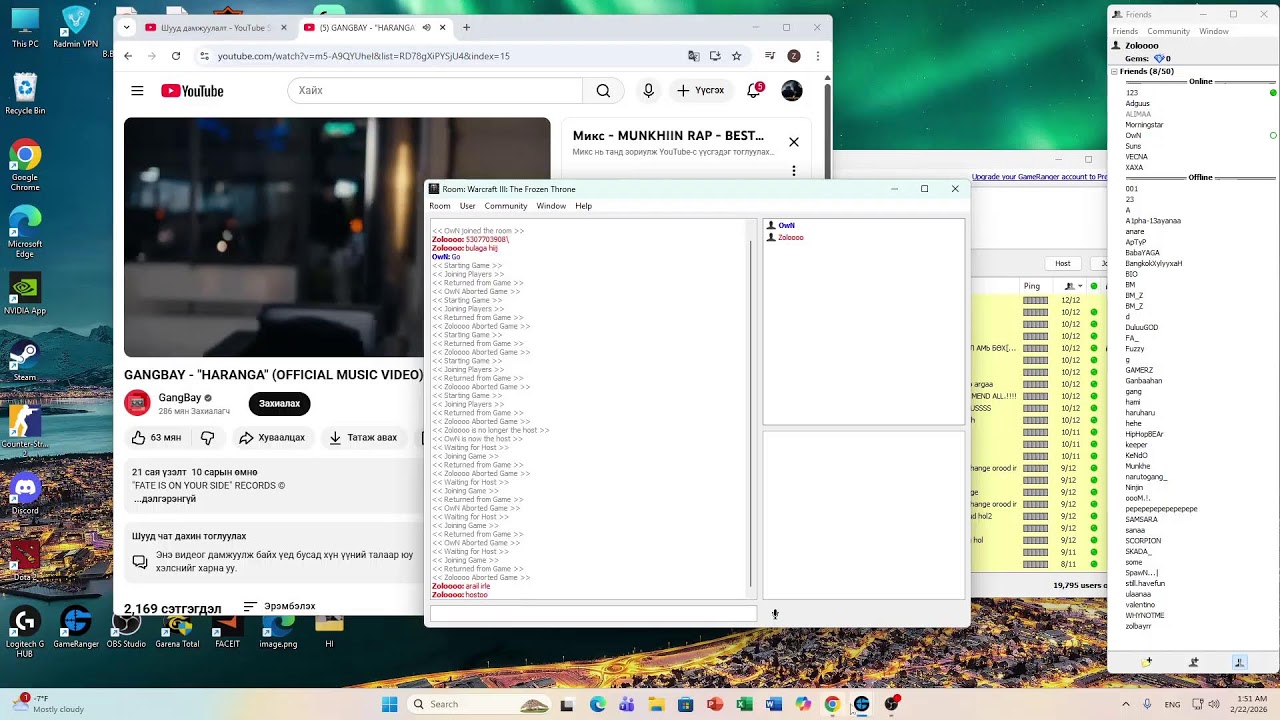
Task: Open the Room menu in chat window
Action: [x=440, y=206]
